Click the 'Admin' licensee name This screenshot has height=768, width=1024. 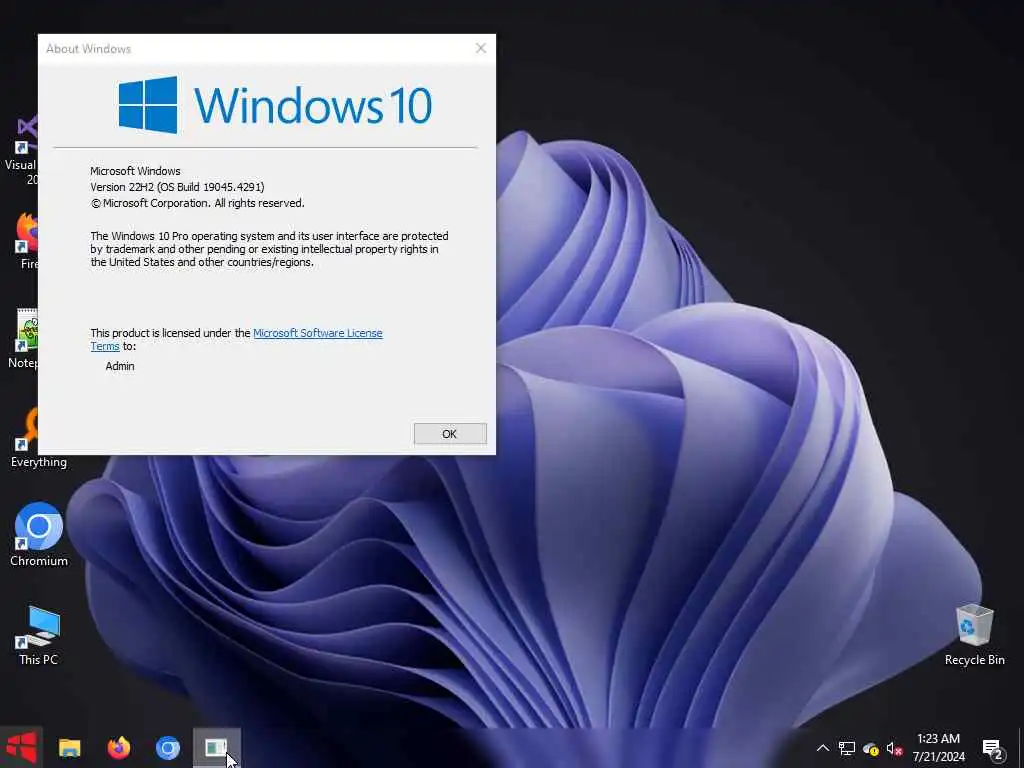pos(120,366)
